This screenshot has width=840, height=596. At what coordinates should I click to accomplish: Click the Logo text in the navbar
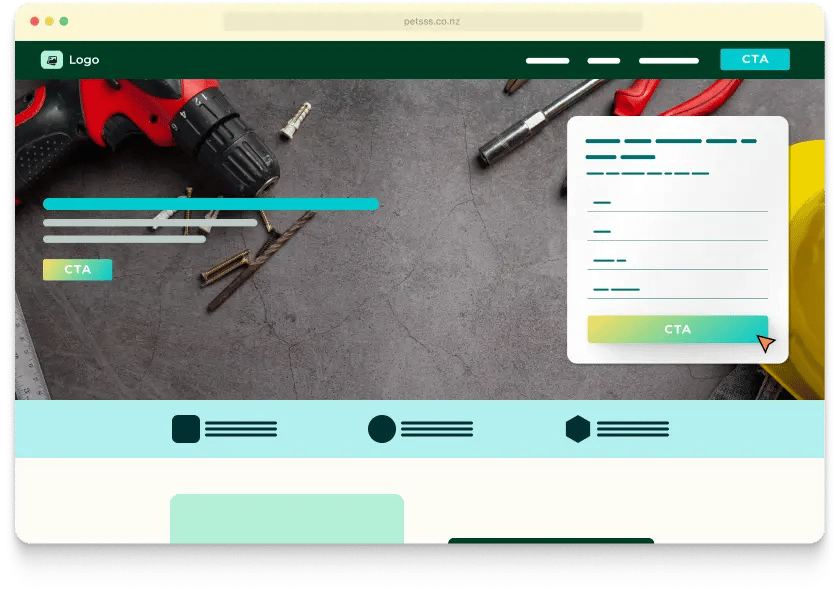click(x=84, y=59)
